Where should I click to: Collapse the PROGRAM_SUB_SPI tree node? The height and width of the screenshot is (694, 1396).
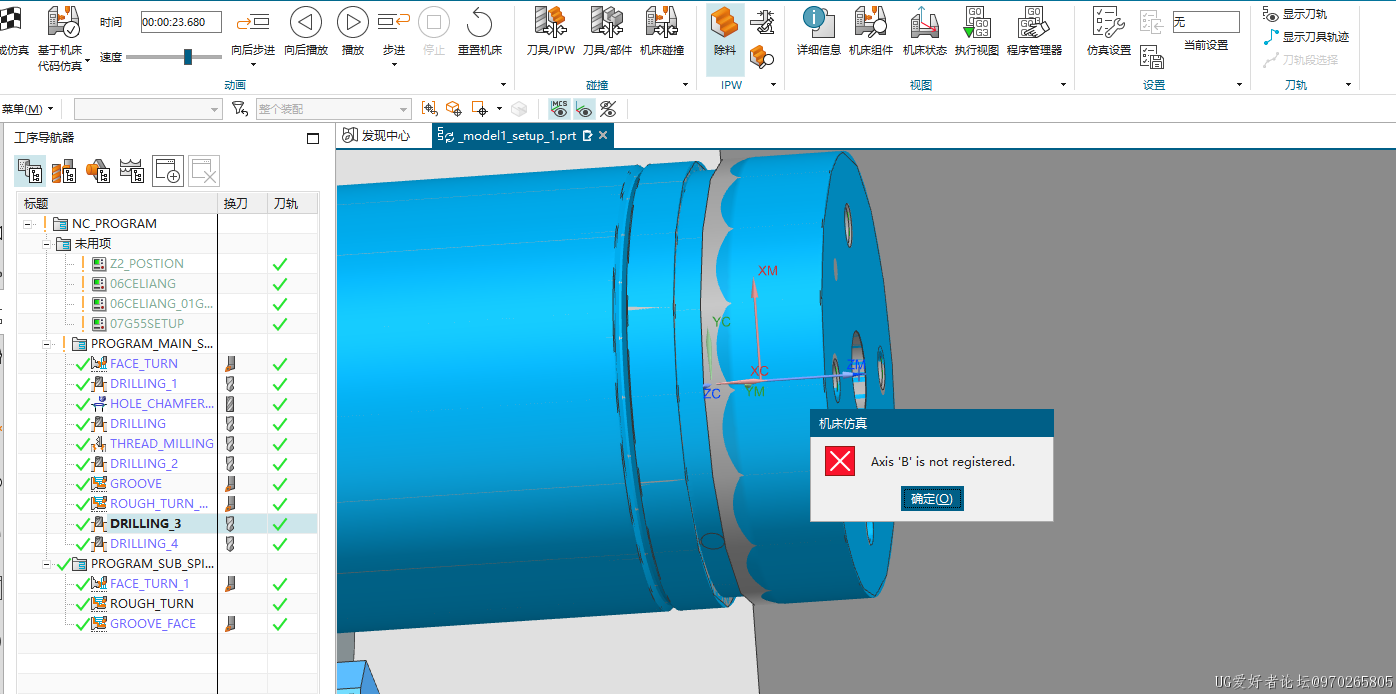[46, 564]
